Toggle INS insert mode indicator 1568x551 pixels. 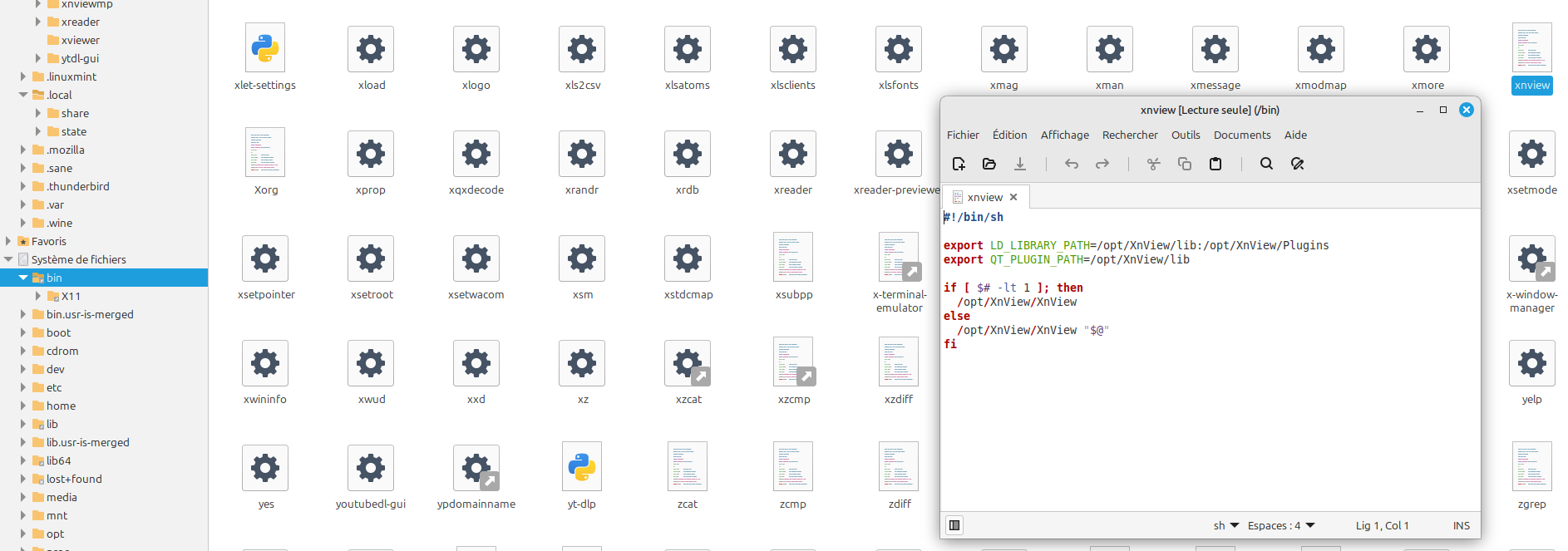1461,525
